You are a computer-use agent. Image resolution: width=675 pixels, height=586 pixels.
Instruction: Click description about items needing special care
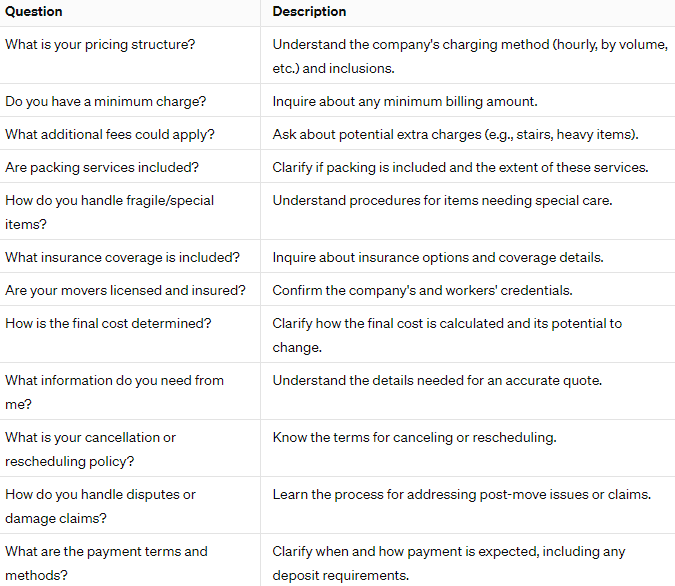click(x=442, y=200)
